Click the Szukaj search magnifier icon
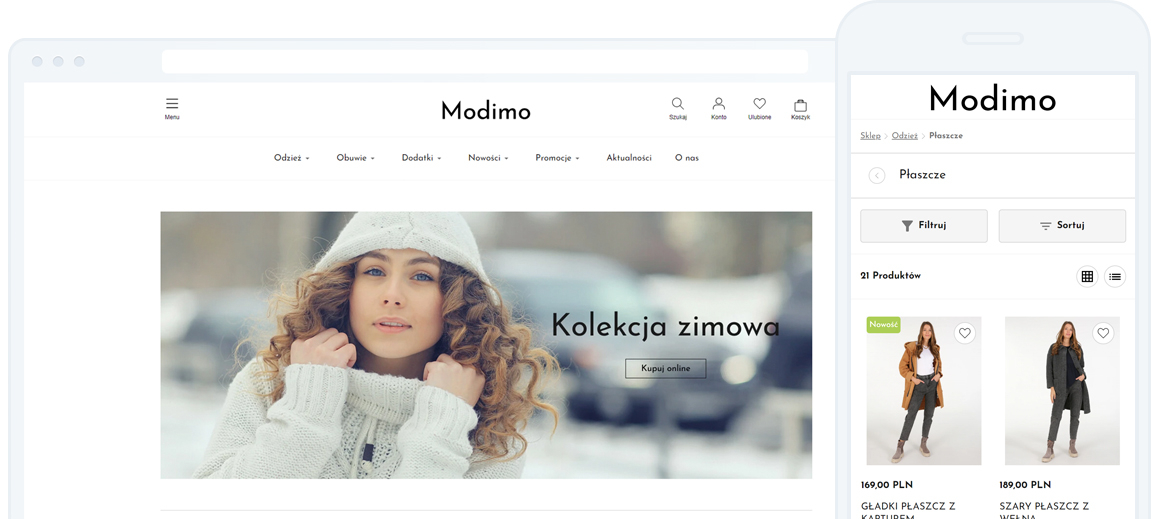 pyautogui.click(x=678, y=104)
